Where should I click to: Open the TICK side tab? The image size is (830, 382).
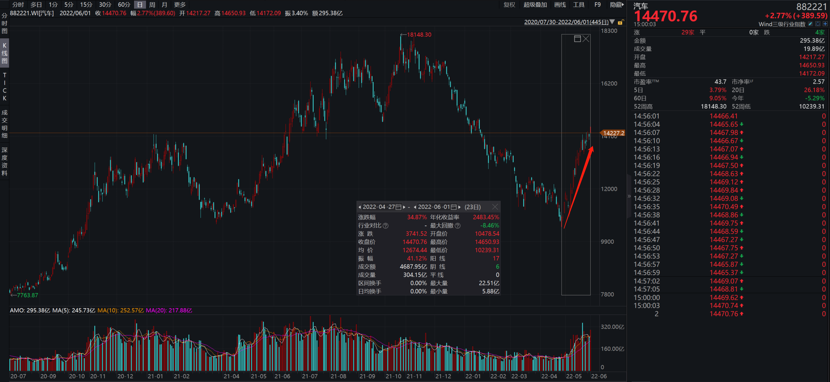click(4, 87)
